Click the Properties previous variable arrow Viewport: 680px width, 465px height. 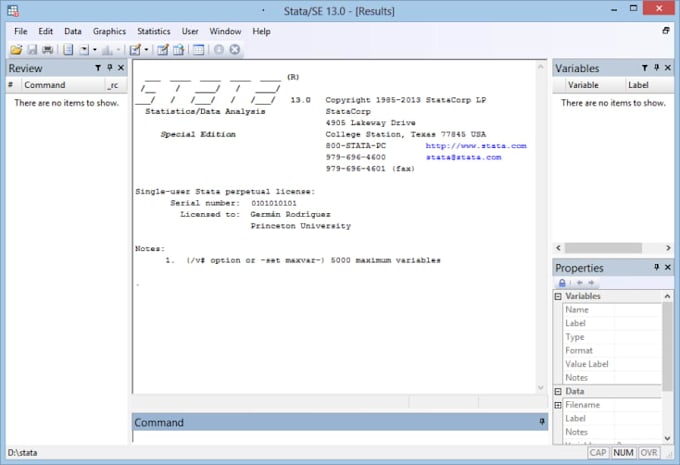click(x=579, y=283)
